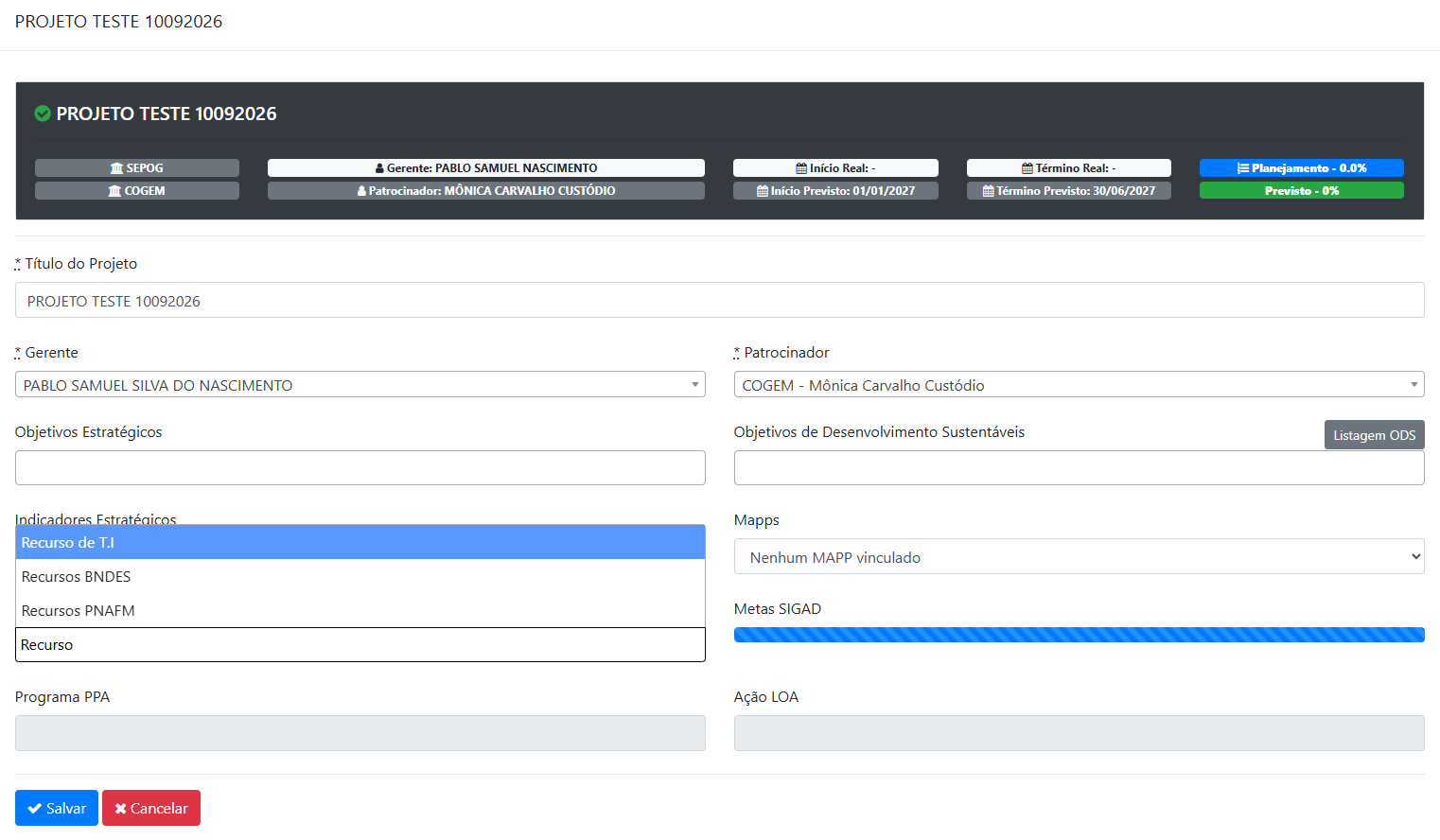Image resolution: width=1440 pixels, height=840 pixels.
Task: Click the red Cancelar button
Action: [x=151, y=808]
